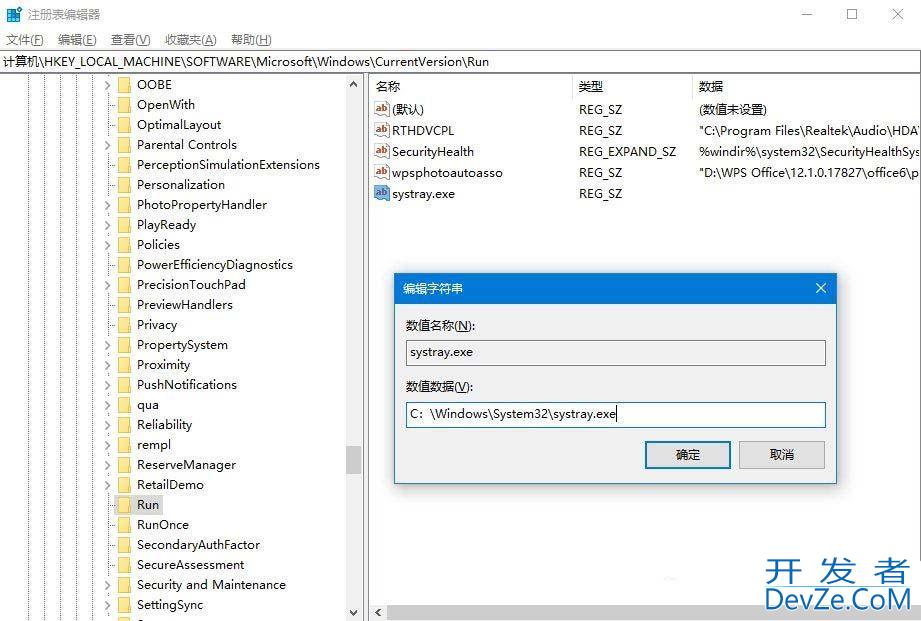
Task: Click the SecurityHealth value icon
Action: click(381, 151)
